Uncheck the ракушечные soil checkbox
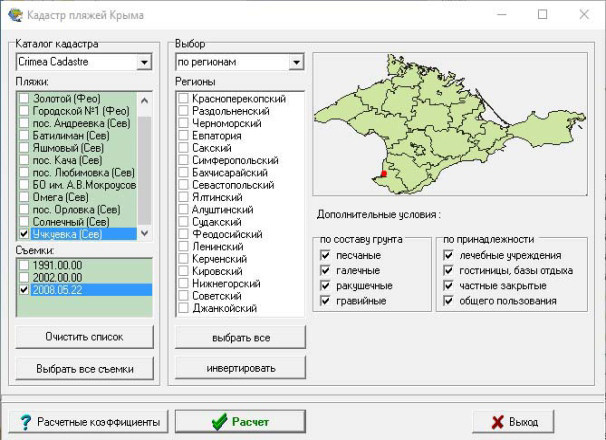This screenshot has width=606, height=440. (x=325, y=285)
